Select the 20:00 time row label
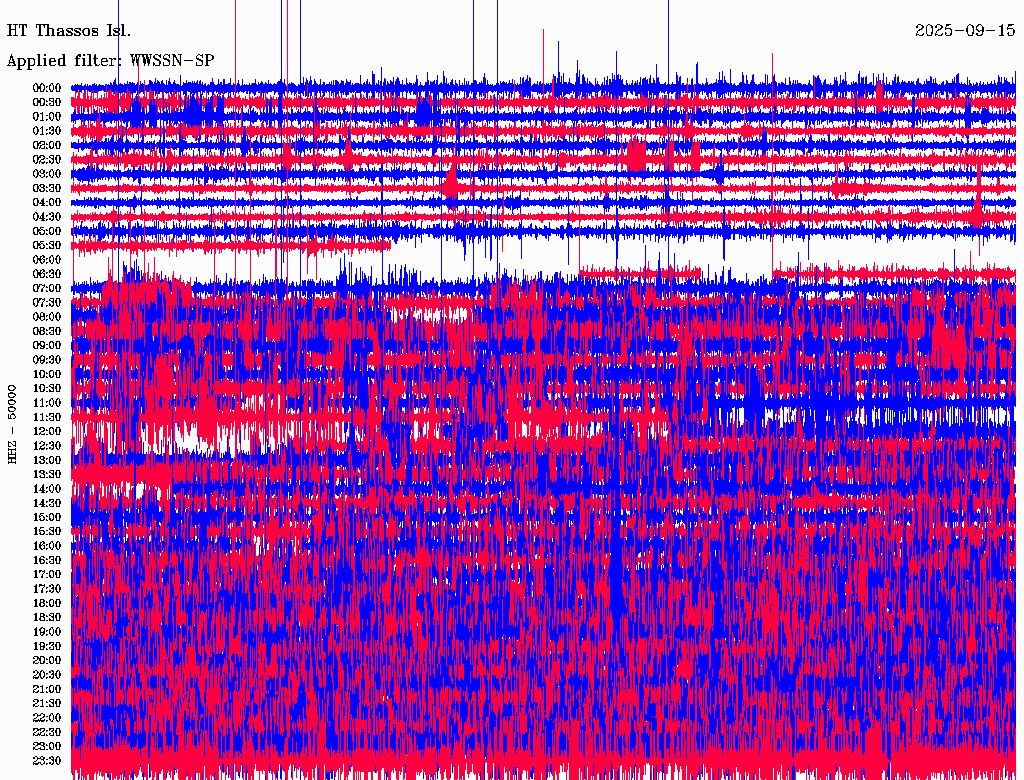Screen dimensions: 1024x780 tap(47, 660)
